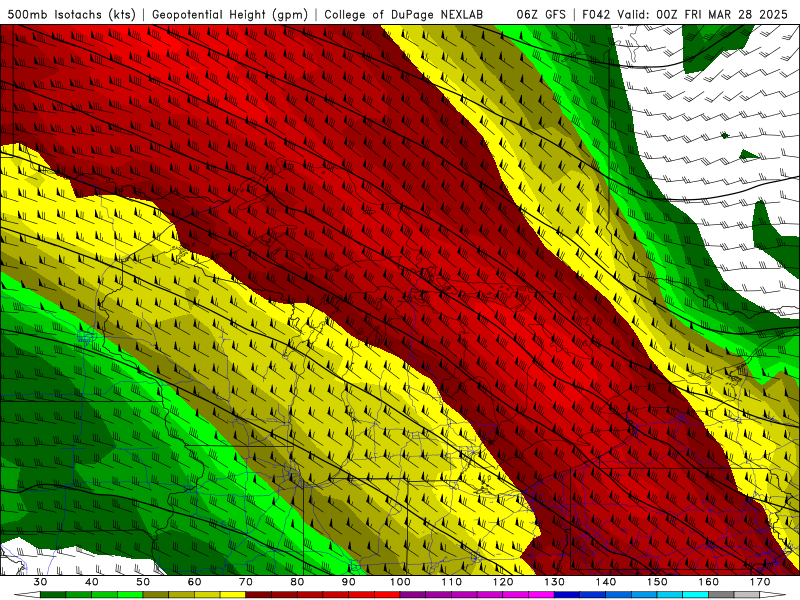Click the dark blue colorbar swatch above 130
The image size is (800, 600).
[x=567, y=595]
